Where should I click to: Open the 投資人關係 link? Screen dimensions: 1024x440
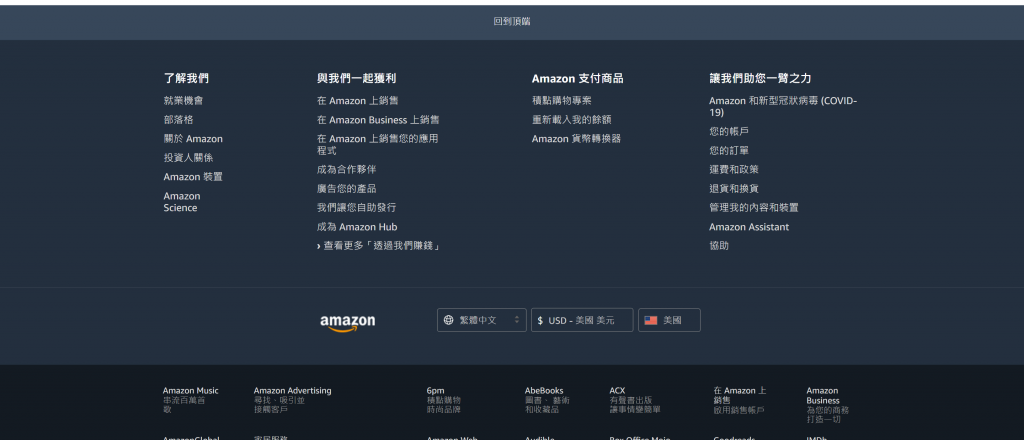(x=188, y=157)
